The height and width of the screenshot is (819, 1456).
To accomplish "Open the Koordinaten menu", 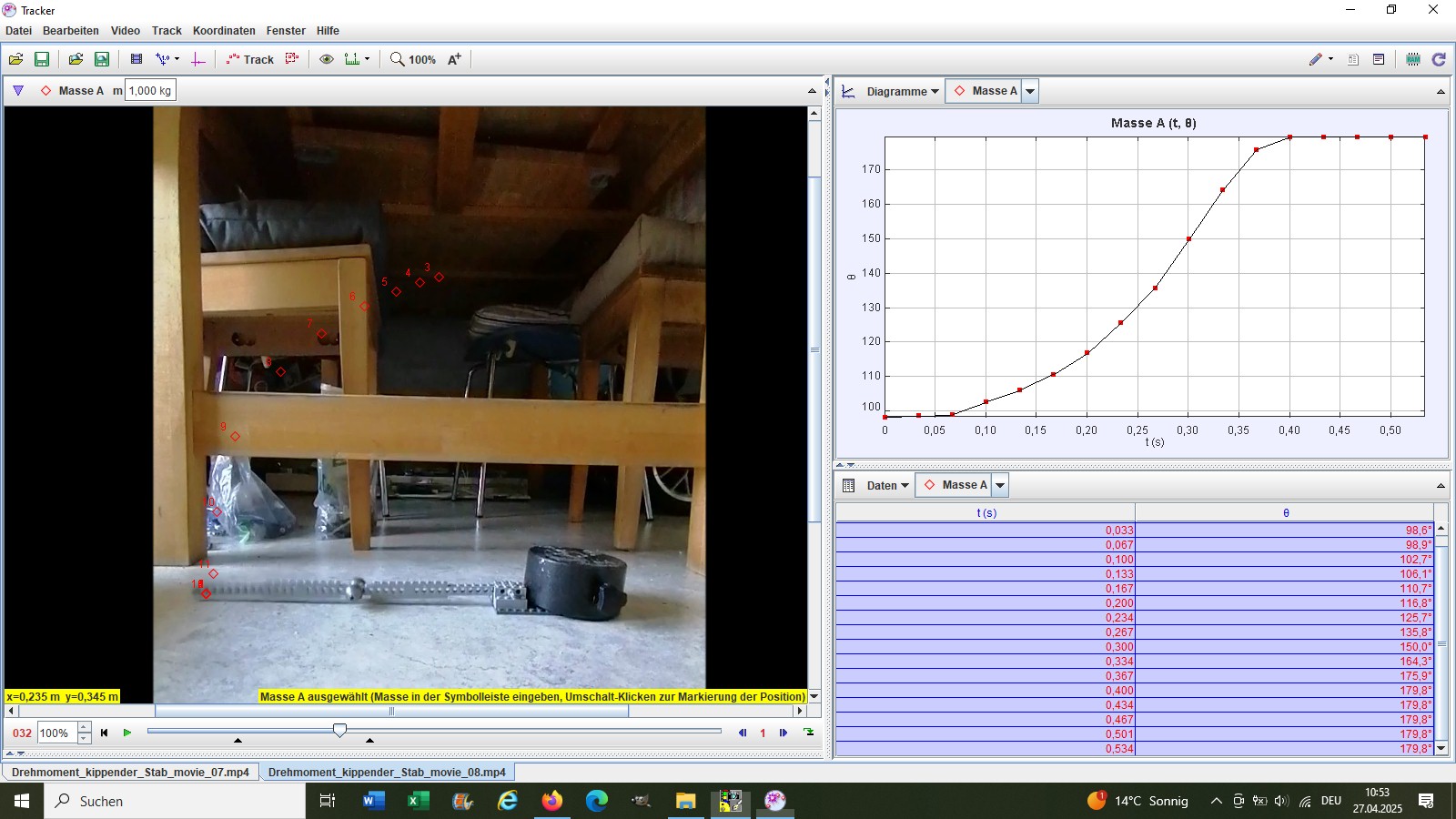I will pos(224,30).
